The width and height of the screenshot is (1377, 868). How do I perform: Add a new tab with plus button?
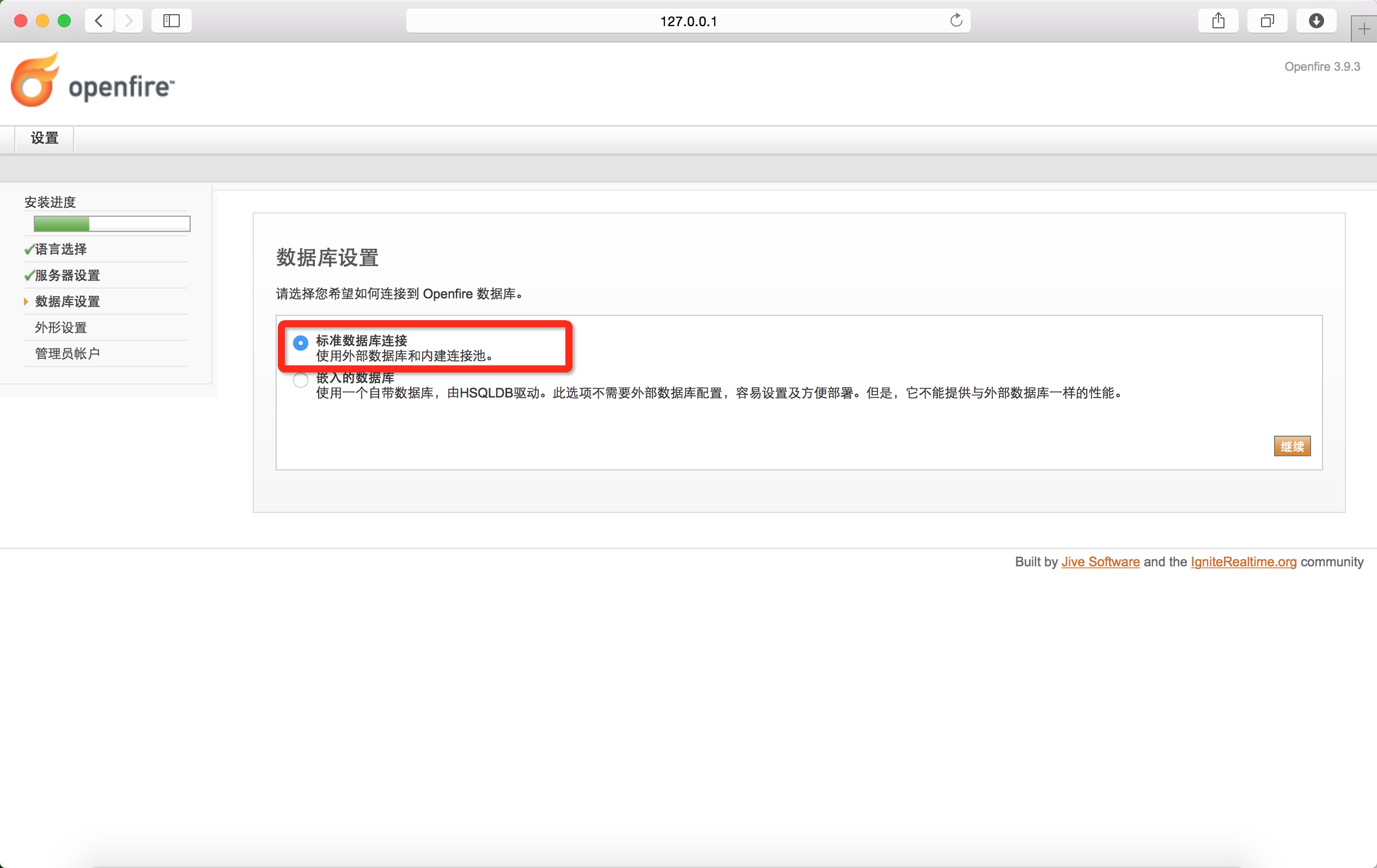point(1364,29)
